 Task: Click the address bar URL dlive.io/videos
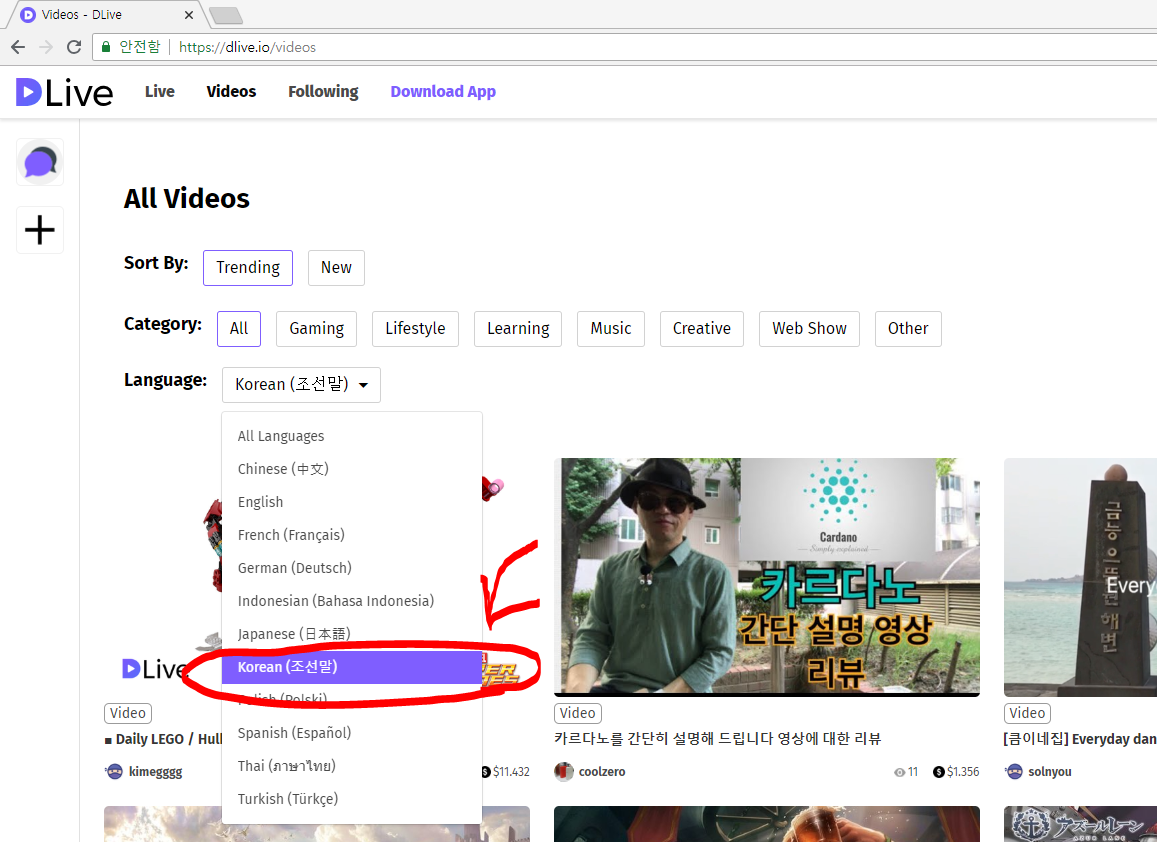tap(247, 47)
